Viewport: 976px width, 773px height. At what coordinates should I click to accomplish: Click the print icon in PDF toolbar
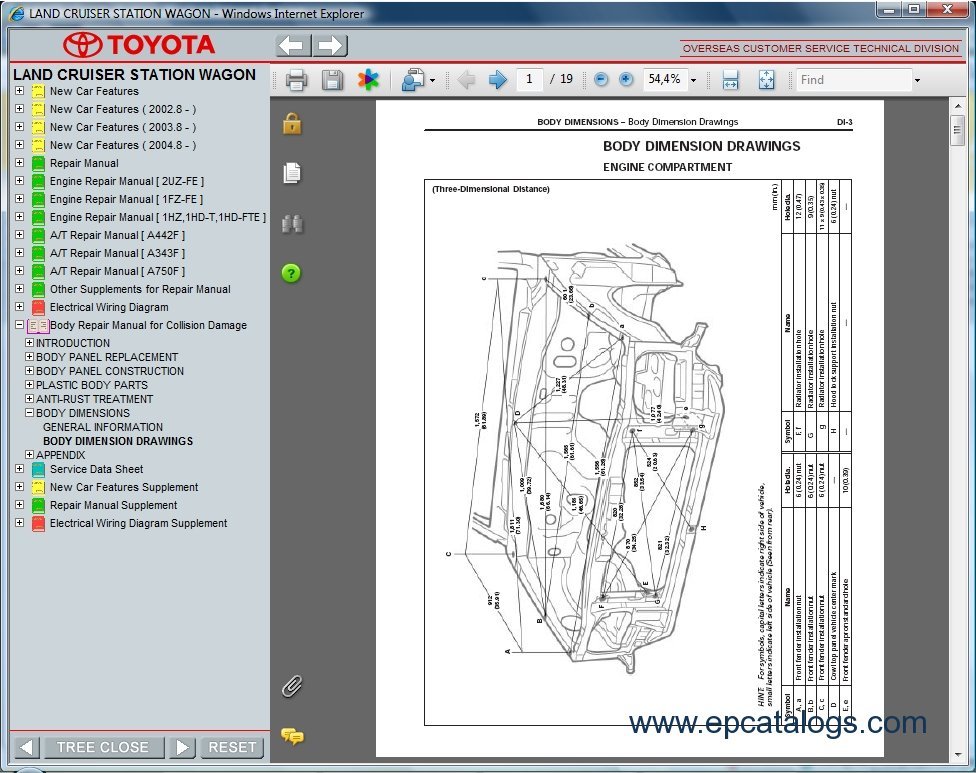point(296,80)
